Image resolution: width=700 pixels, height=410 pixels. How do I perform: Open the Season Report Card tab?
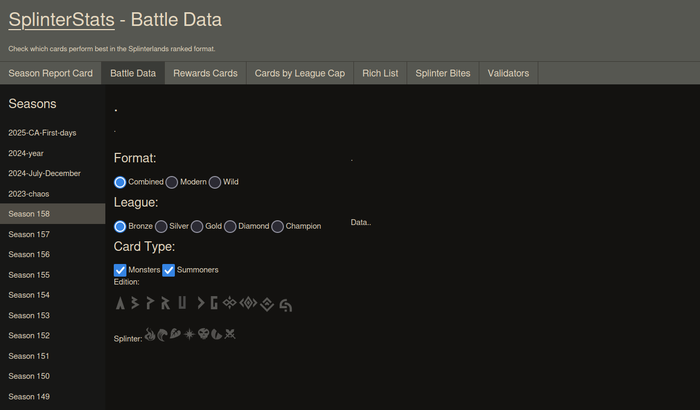(50, 73)
